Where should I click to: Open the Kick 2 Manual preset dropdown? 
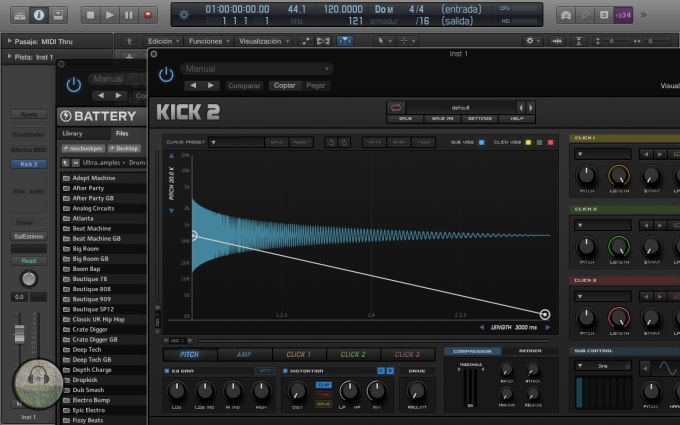258,69
